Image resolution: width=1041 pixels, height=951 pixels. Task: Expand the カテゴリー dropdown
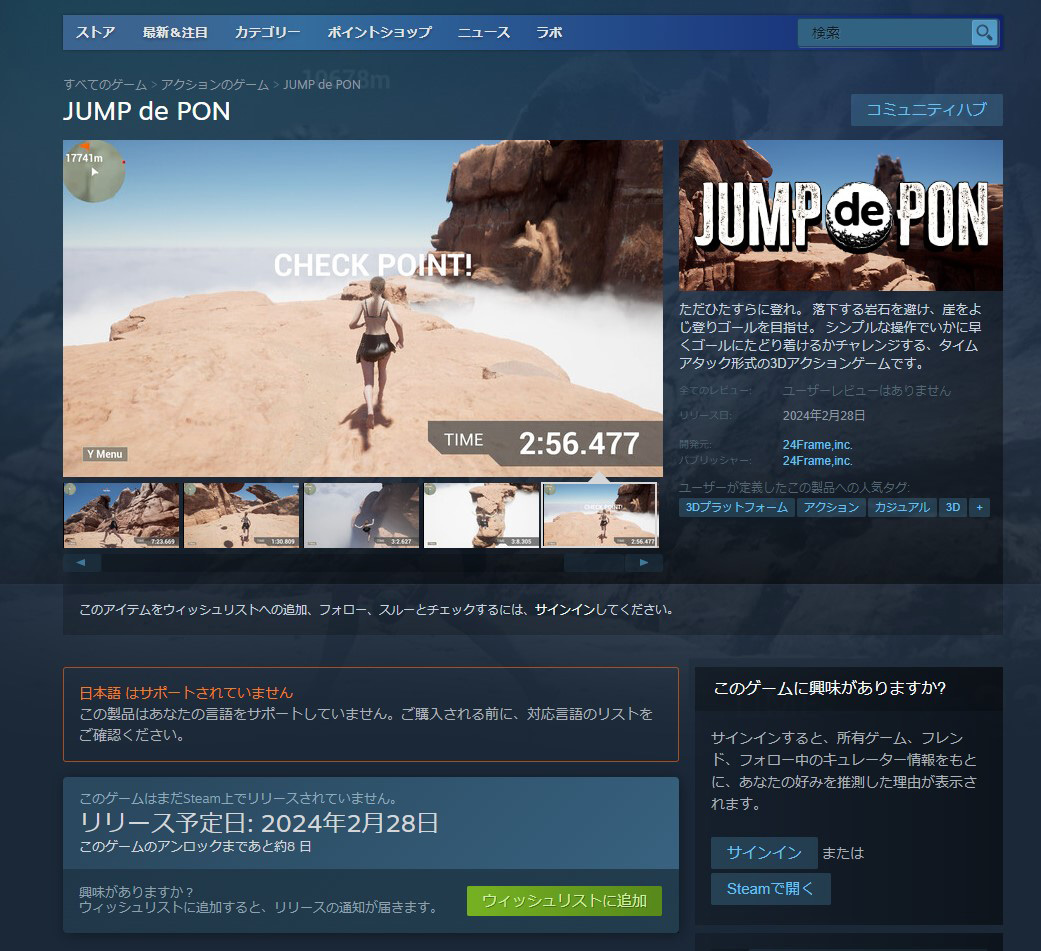(x=267, y=32)
